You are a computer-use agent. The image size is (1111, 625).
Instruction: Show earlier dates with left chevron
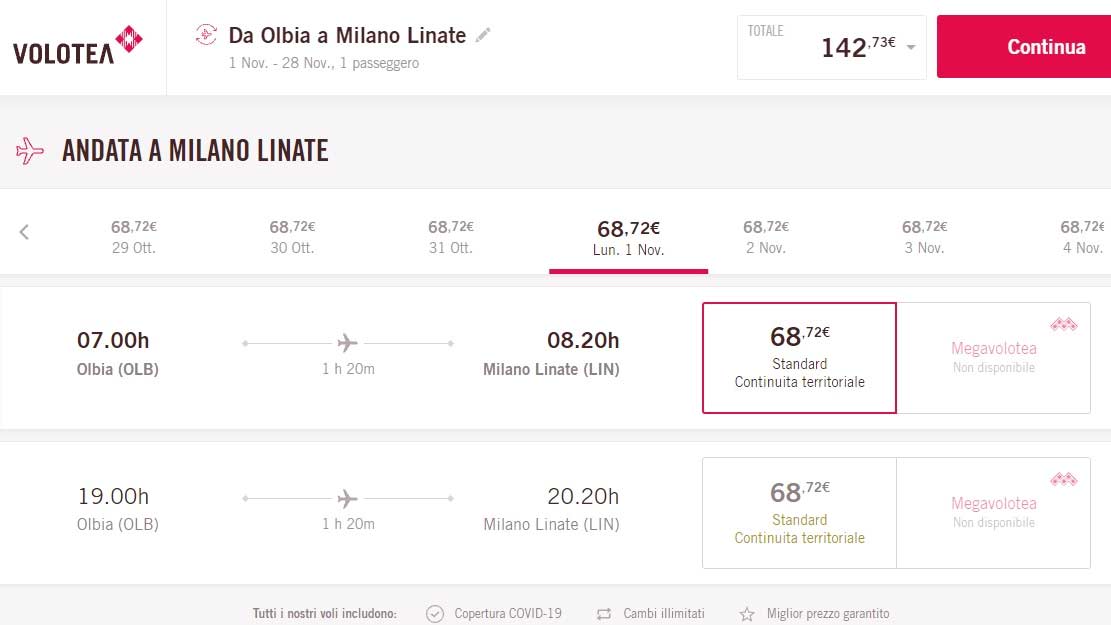tap(24, 232)
